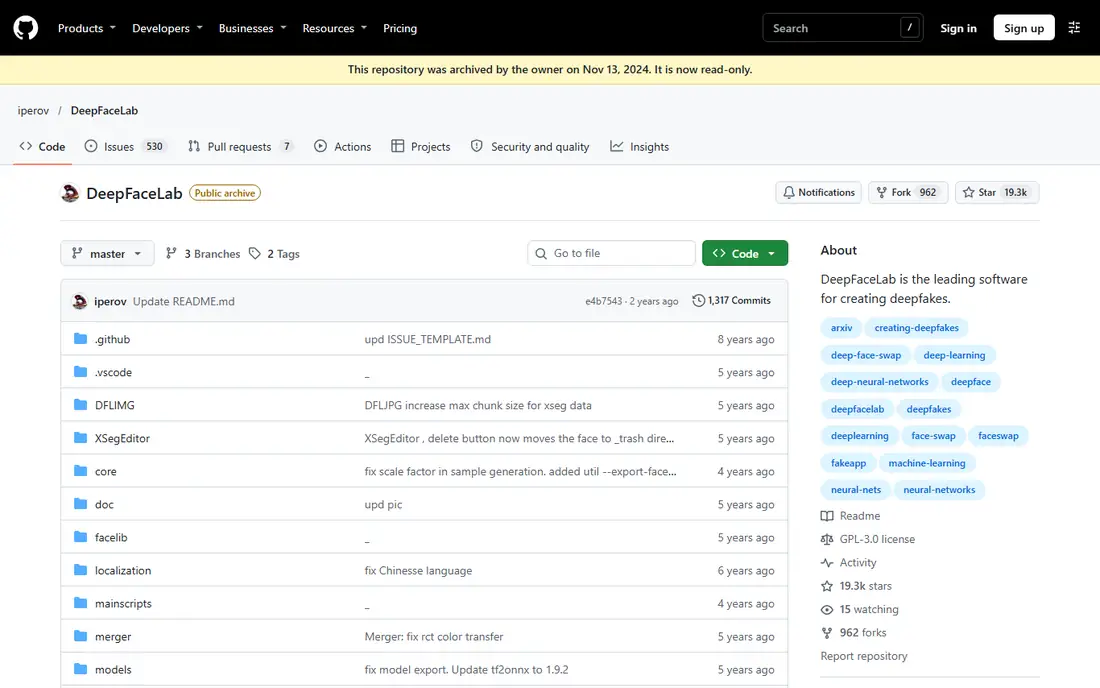This screenshot has height=688, width=1100.
Task: Expand the Resources menu
Action: [335, 28]
